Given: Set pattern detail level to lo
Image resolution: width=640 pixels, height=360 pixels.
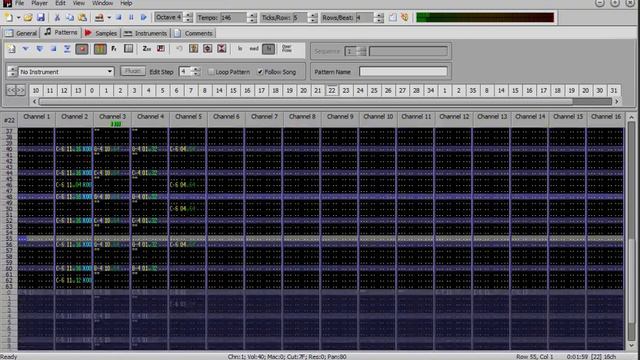Looking at the screenshot, I should [240, 49].
